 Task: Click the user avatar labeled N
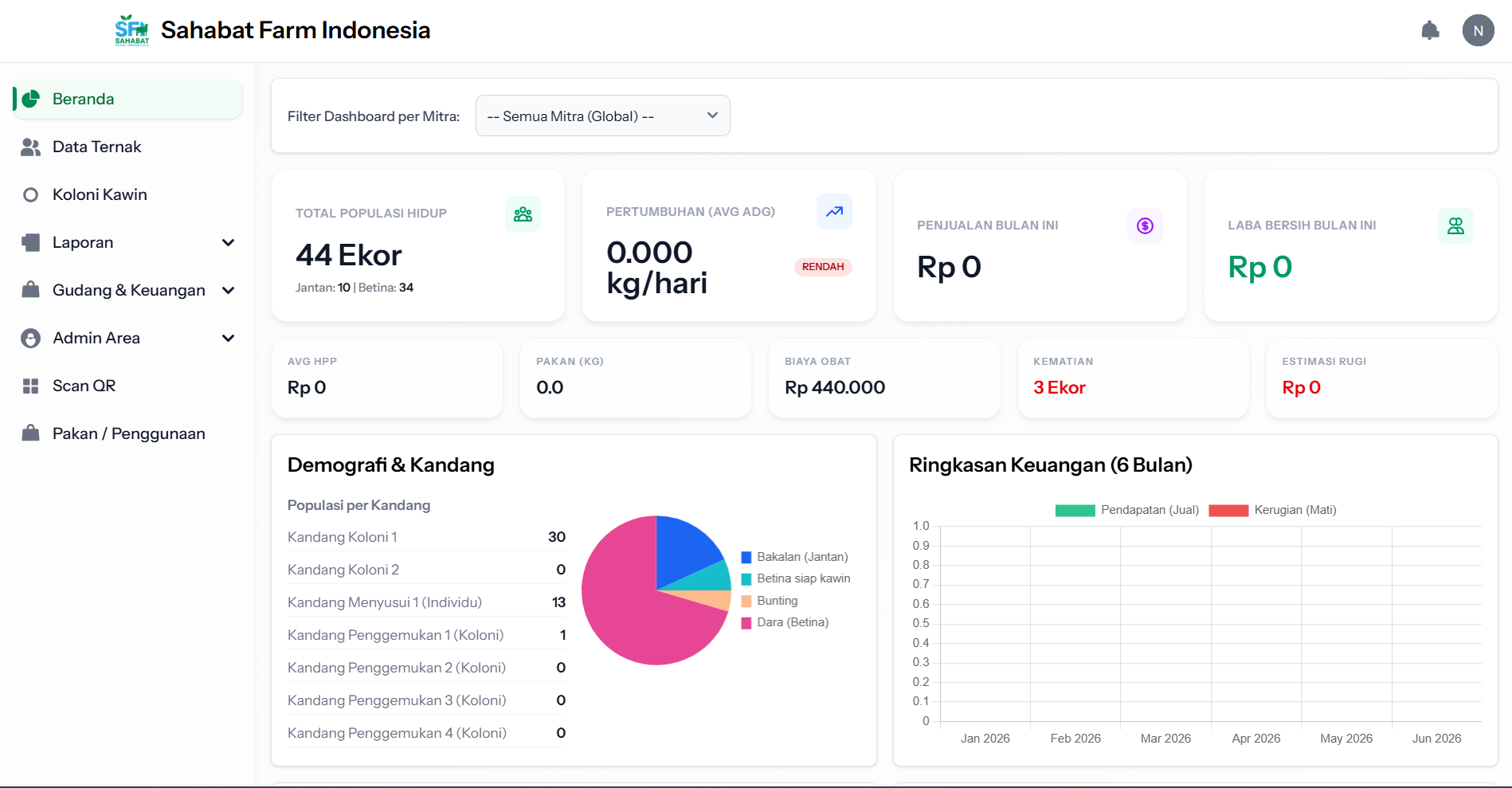pos(1478,31)
